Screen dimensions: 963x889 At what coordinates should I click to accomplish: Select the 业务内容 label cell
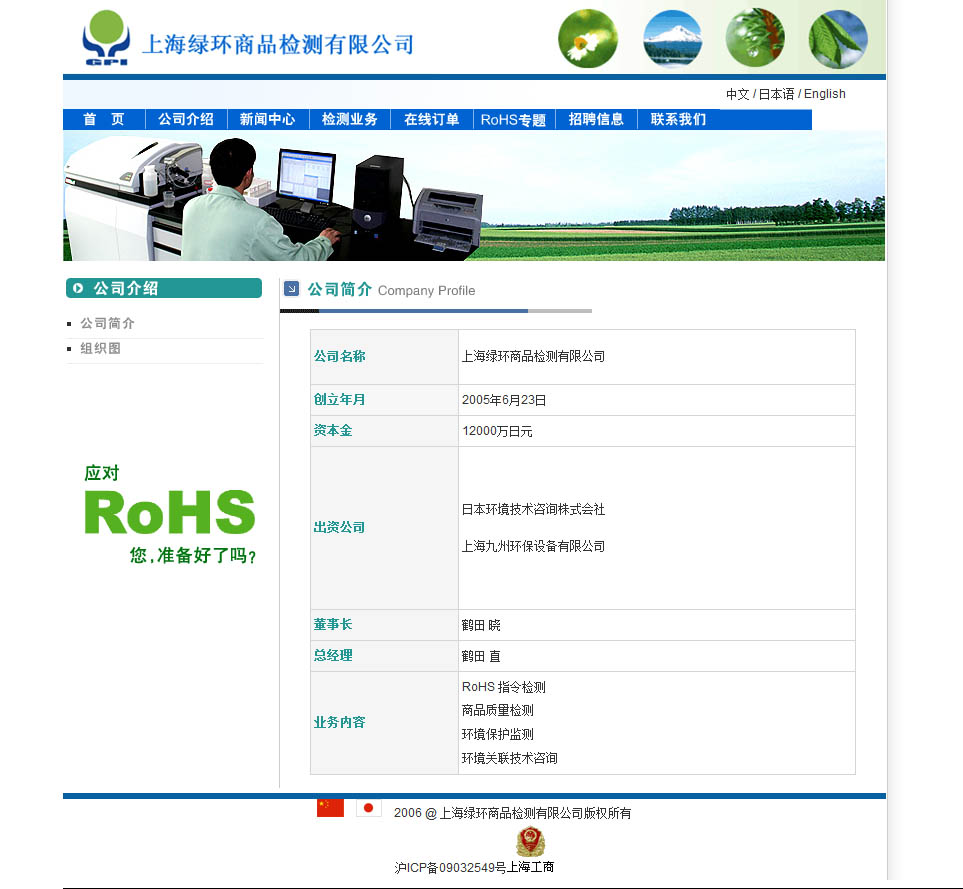384,723
